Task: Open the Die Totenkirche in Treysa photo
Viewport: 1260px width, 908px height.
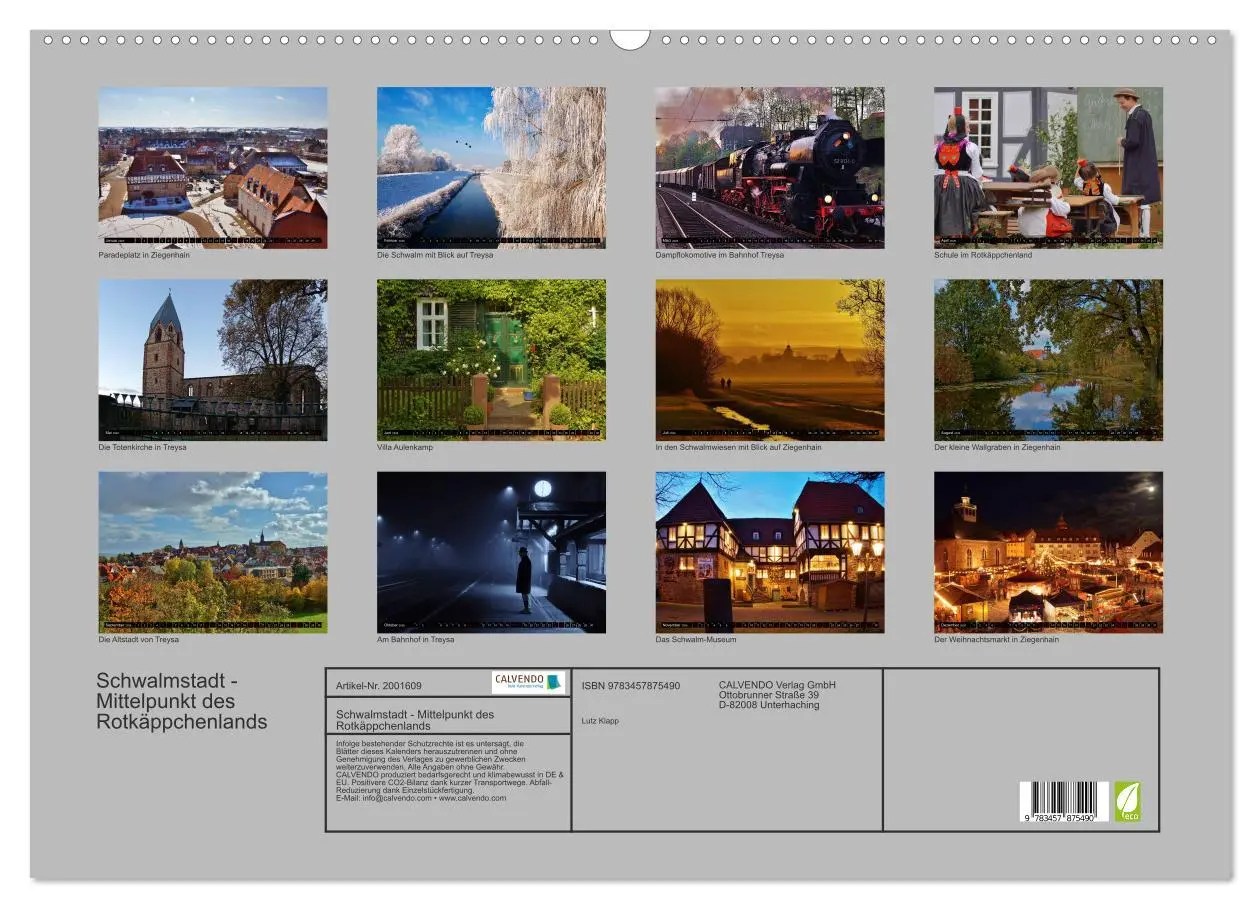Action: coord(213,358)
